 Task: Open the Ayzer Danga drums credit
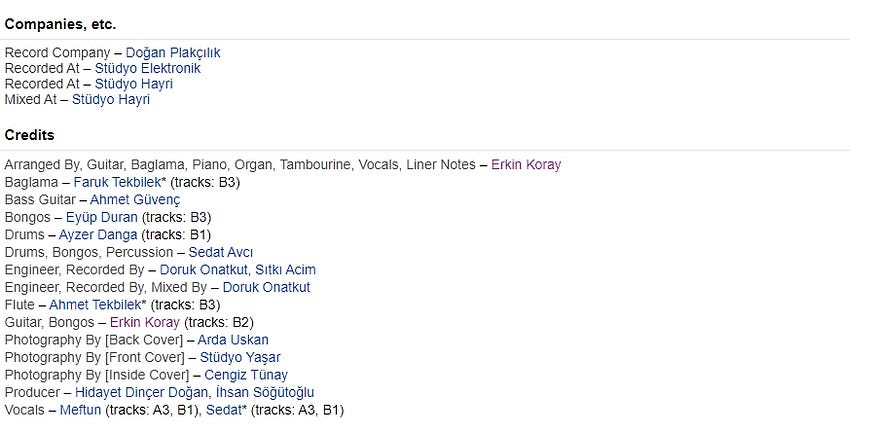point(98,235)
